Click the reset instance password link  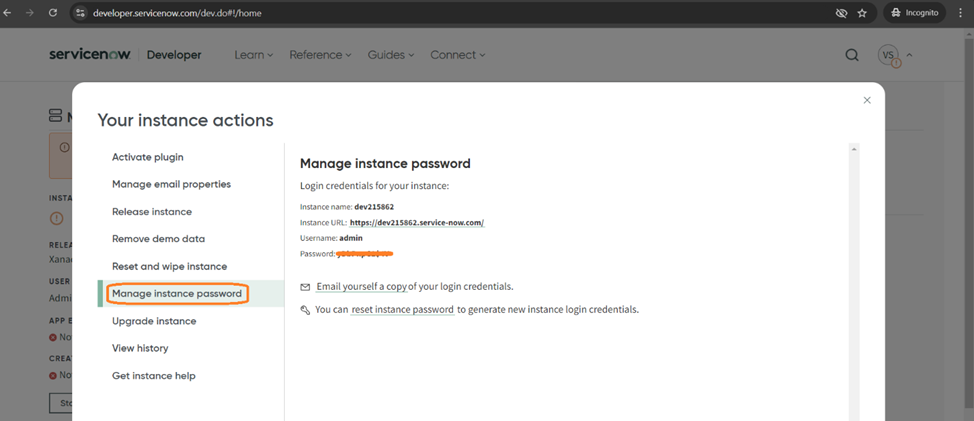(402, 310)
